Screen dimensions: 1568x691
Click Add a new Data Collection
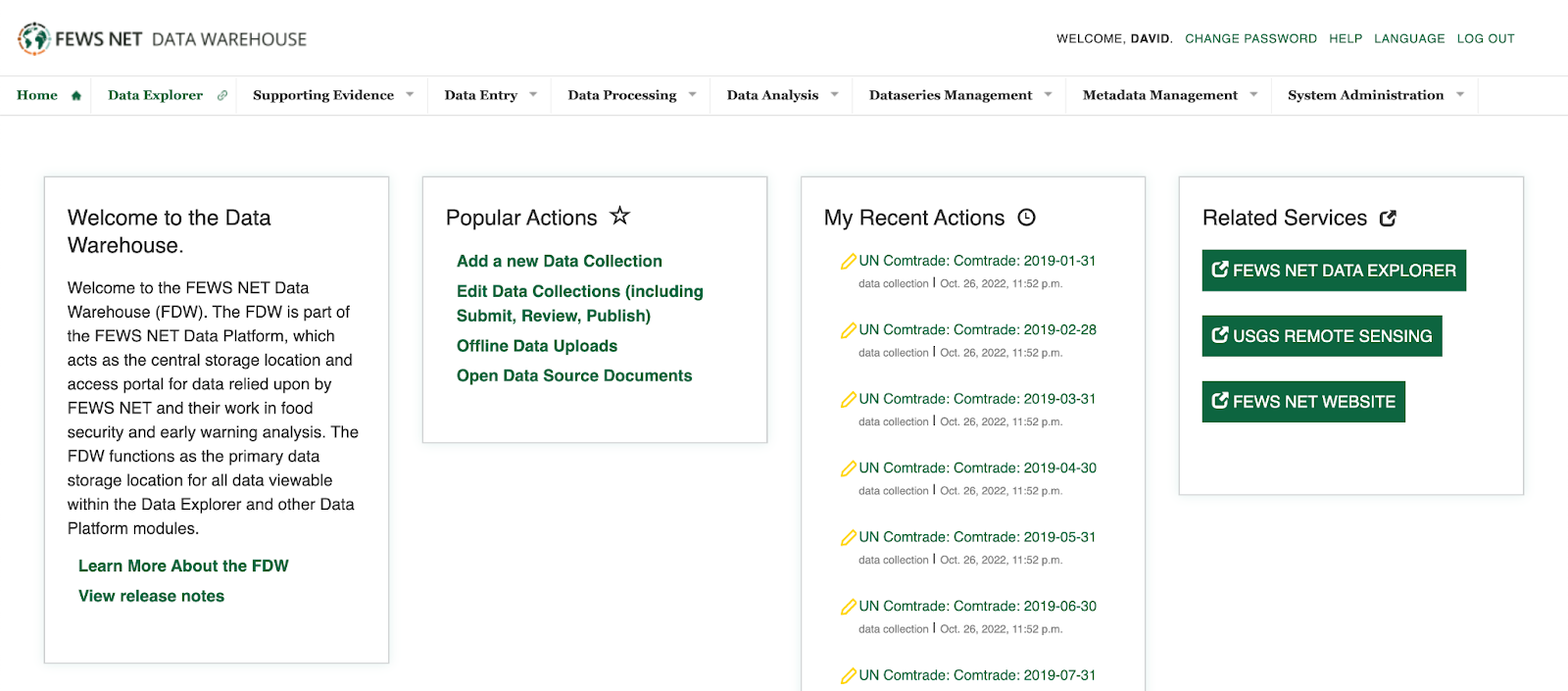point(559,261)
